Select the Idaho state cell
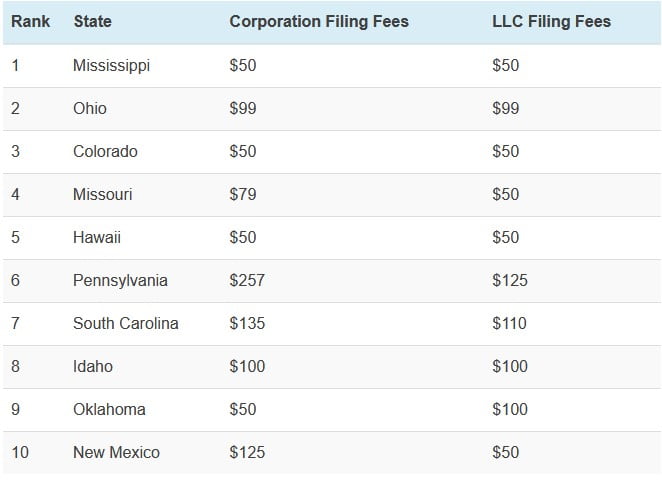This screenshot has height=480, width=662. 93,366
